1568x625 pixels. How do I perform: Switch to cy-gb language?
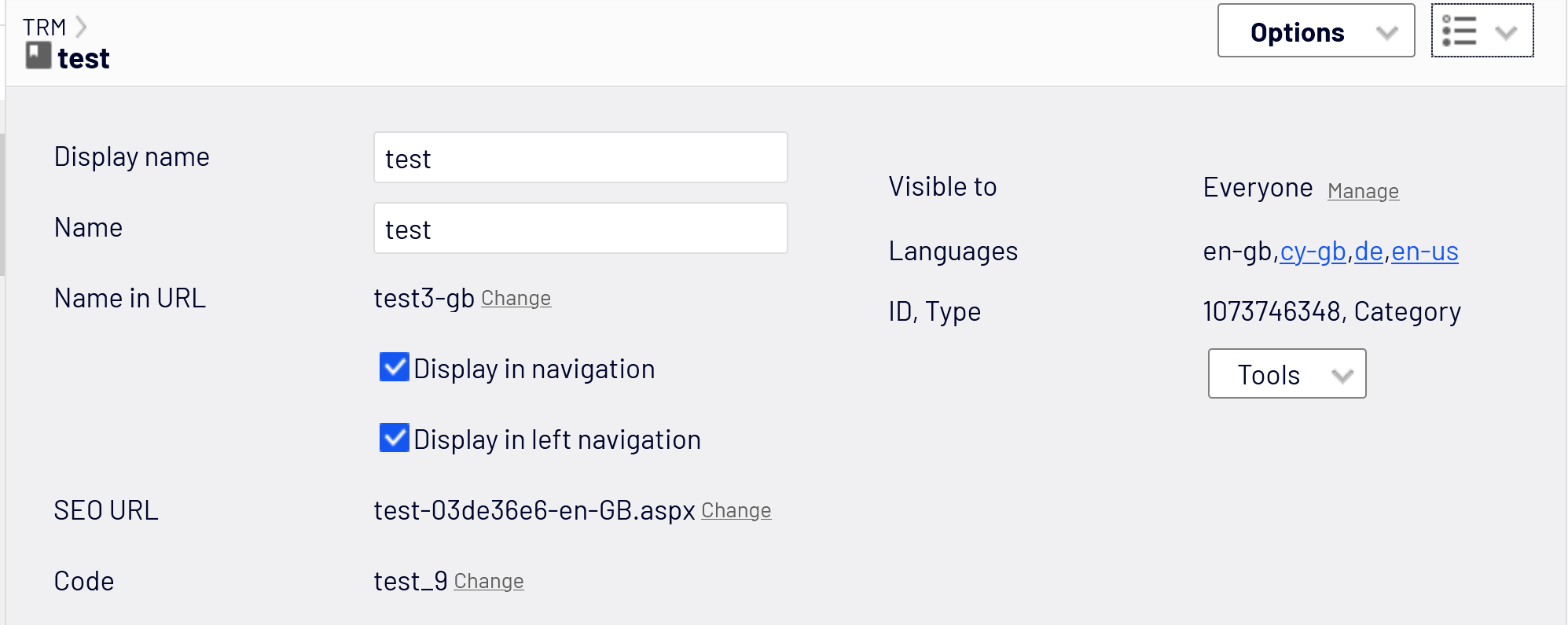pyautogui.click(x=1313, y=252)
